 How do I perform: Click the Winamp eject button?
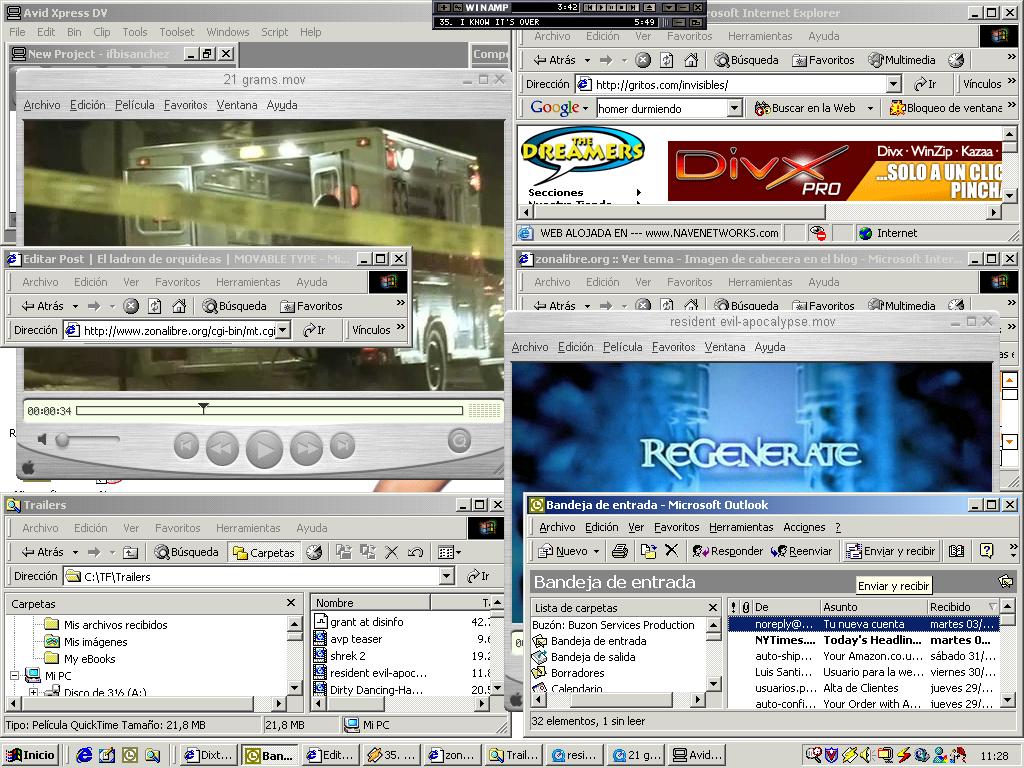[x=649, y=7]
